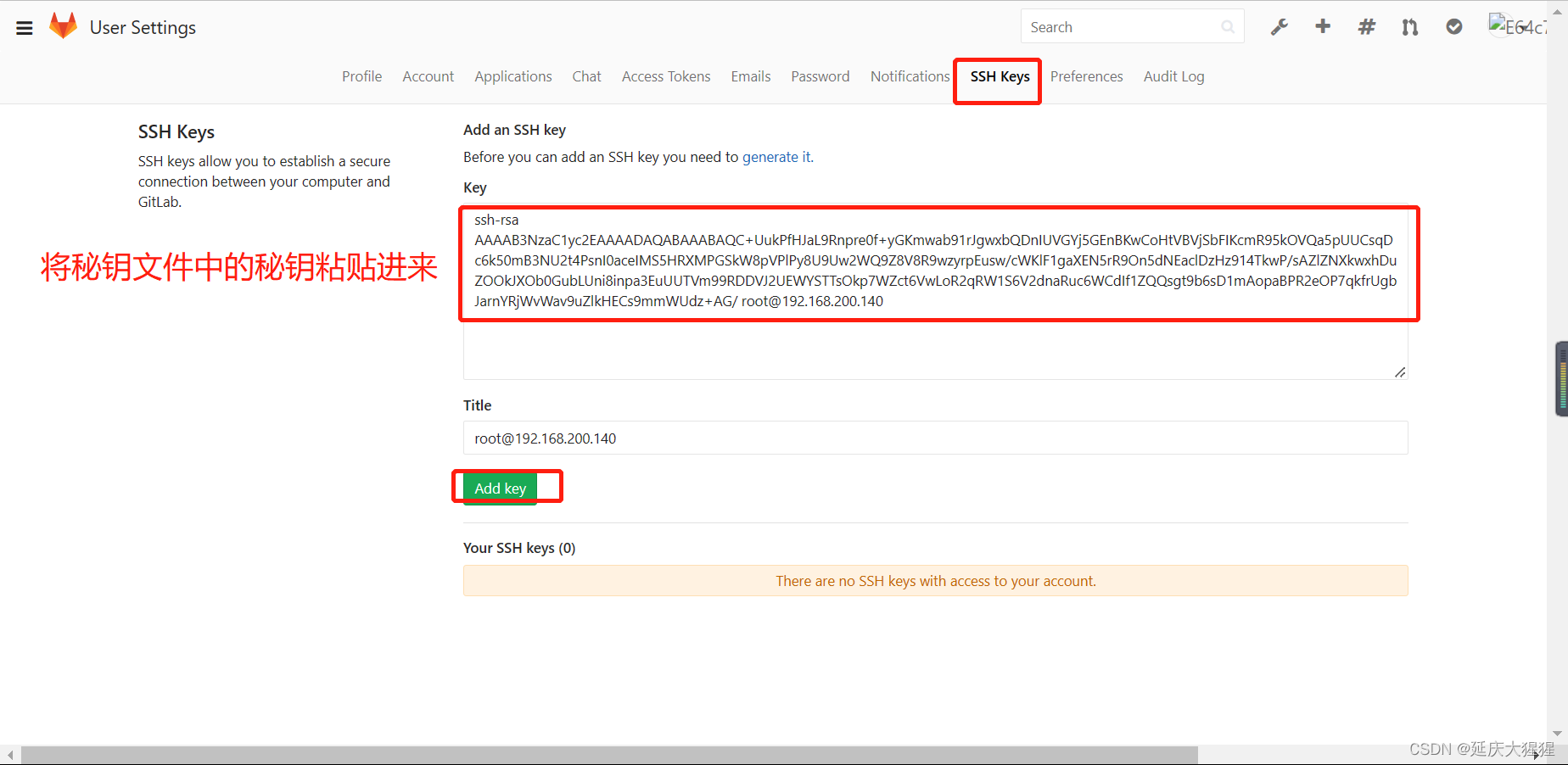The image size is (1568, 765).
Task: Open the hamburger sidebar menu
Action: [25, 28]
